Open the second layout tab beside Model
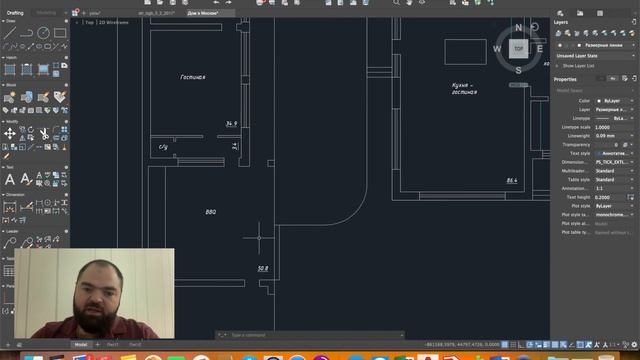Viewport: 640px width, 360px height. [x=136, y=345]
